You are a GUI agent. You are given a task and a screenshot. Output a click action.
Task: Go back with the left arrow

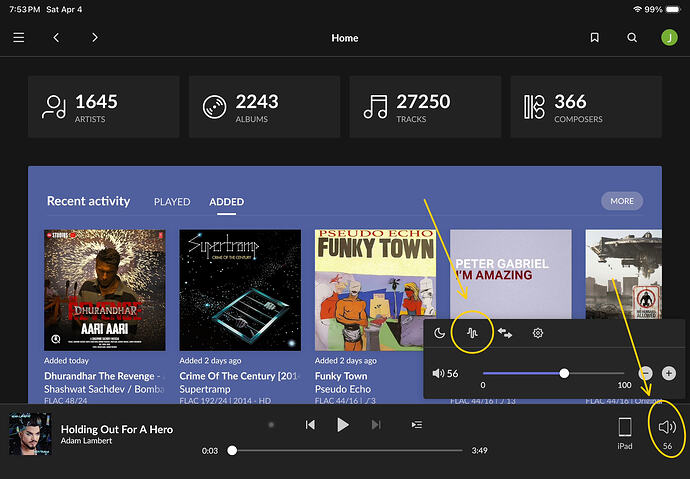coord(56,37)
